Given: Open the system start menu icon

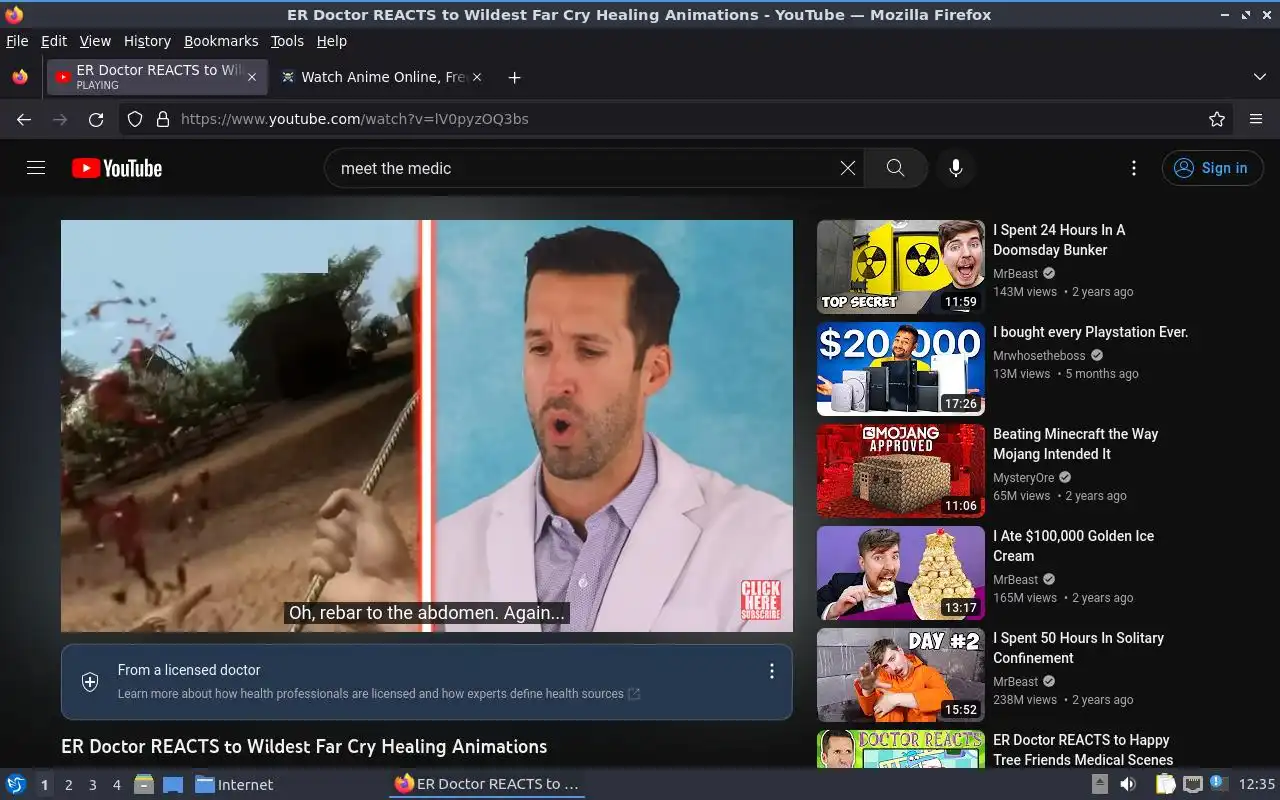Looking at the screenshot, I should point(16,784).
